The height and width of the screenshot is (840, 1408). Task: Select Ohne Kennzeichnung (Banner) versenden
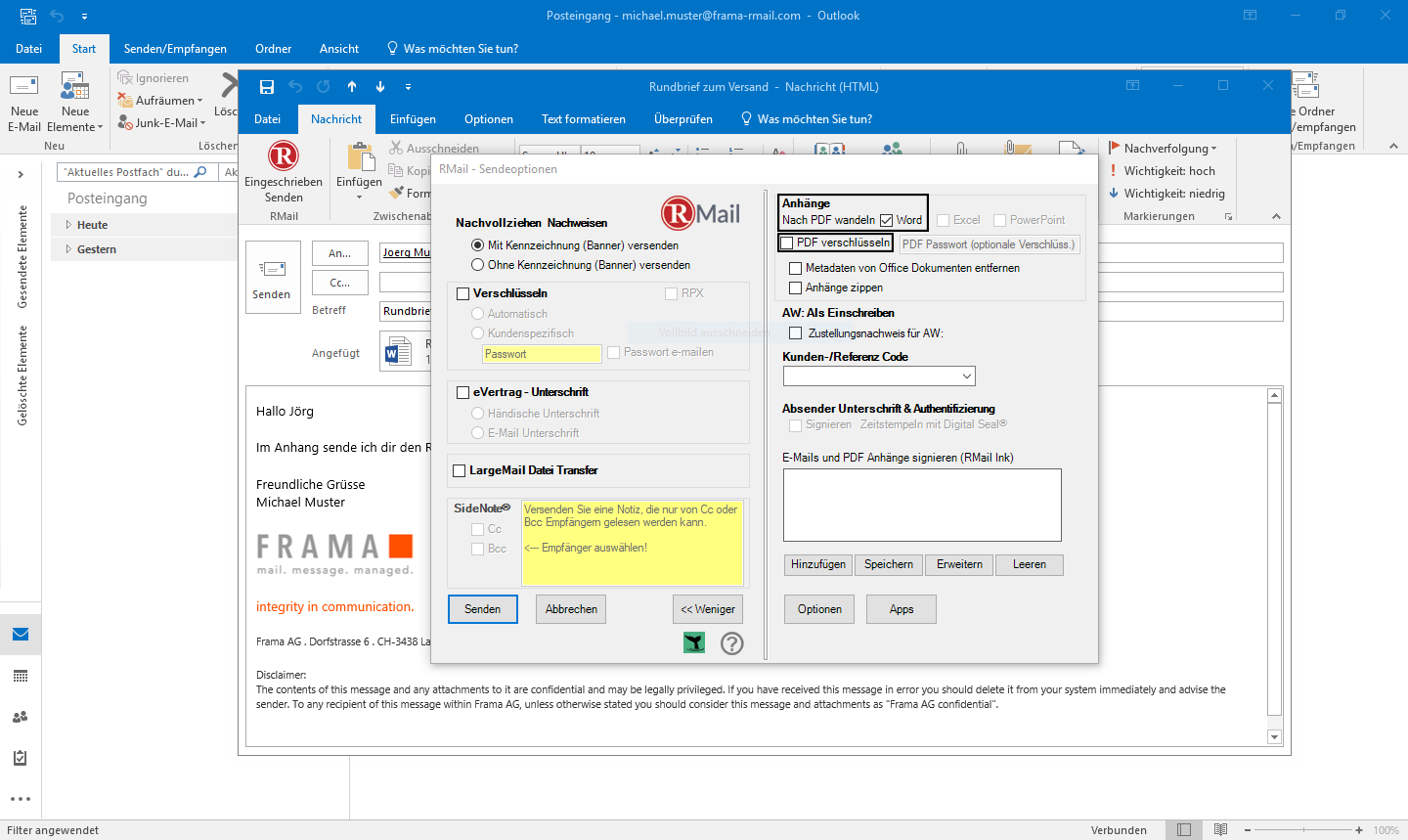(x=581, y=265)
